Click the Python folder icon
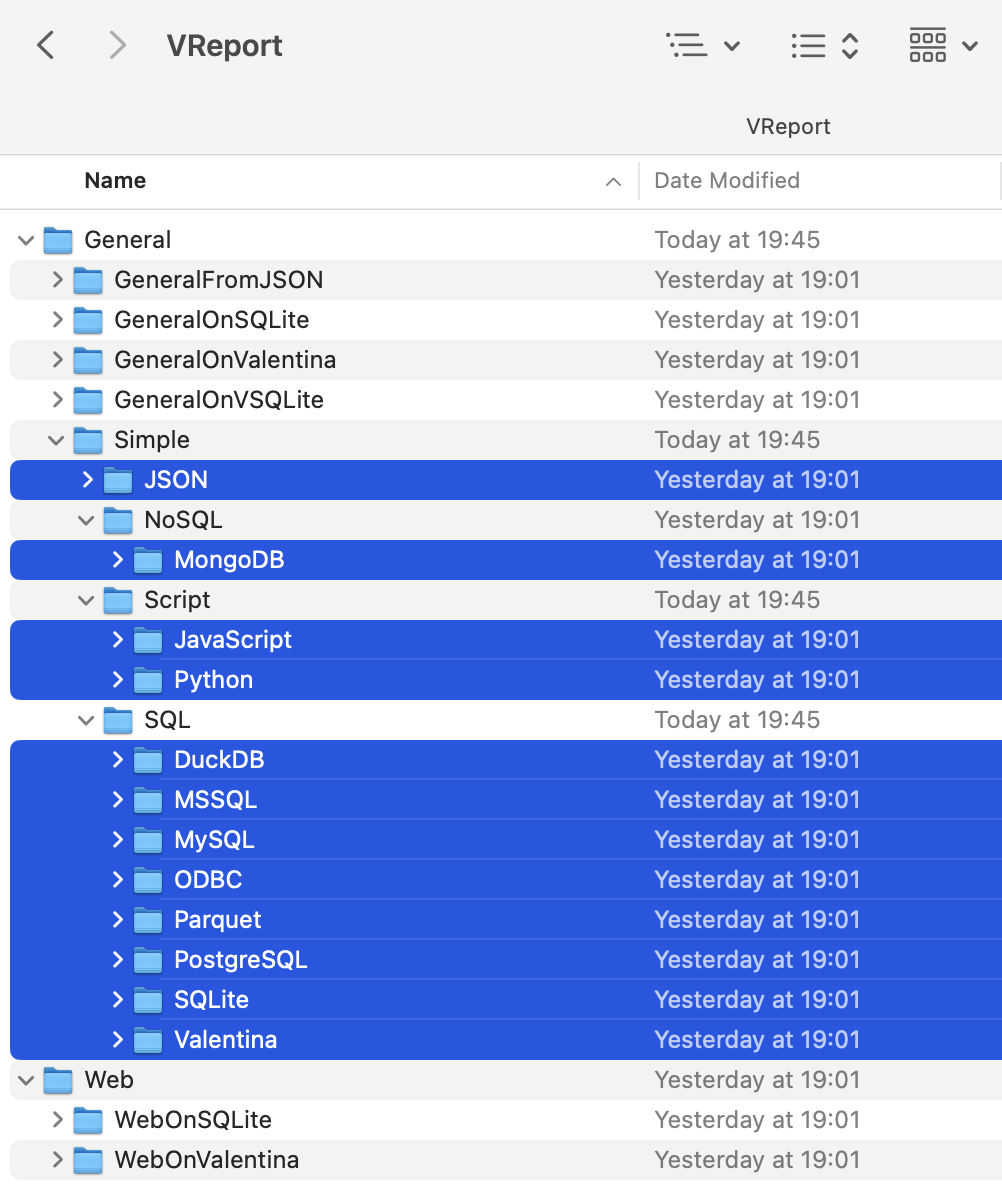Image resolution: width=1002 pixels, height=1192 pixels. (148, 680)
